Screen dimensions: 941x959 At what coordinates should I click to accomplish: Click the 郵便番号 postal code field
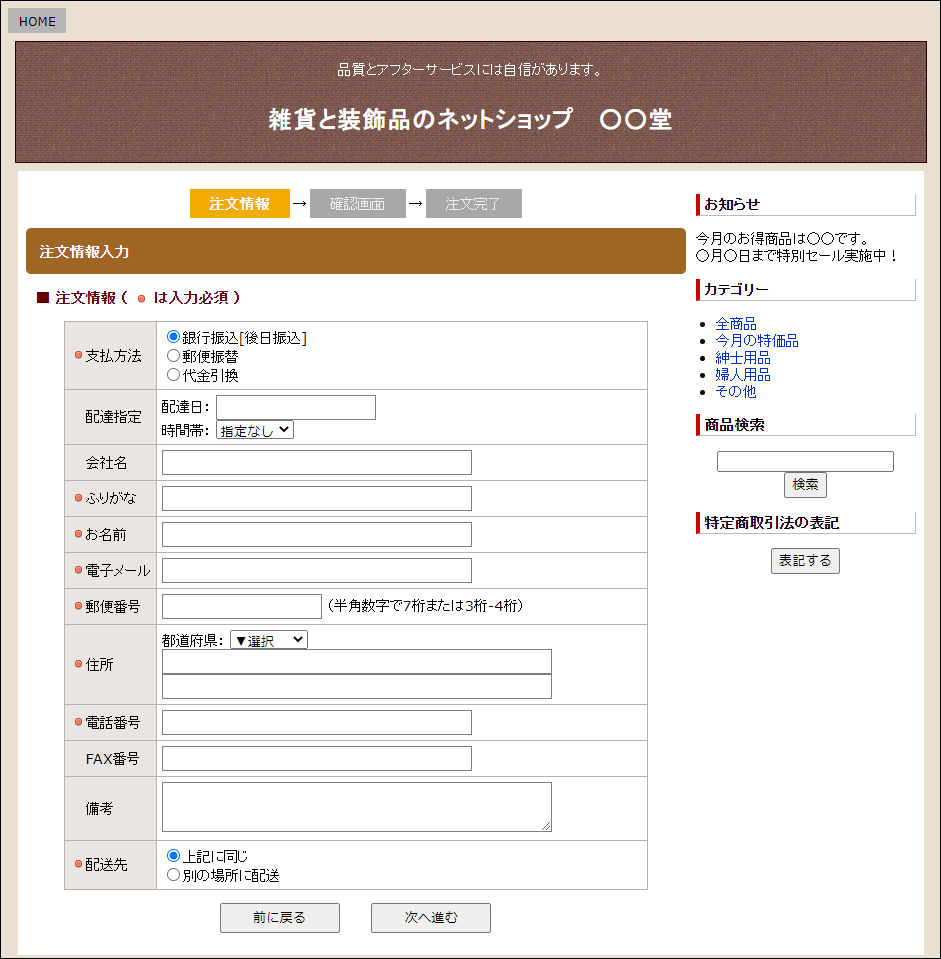[x=241, y=606]
